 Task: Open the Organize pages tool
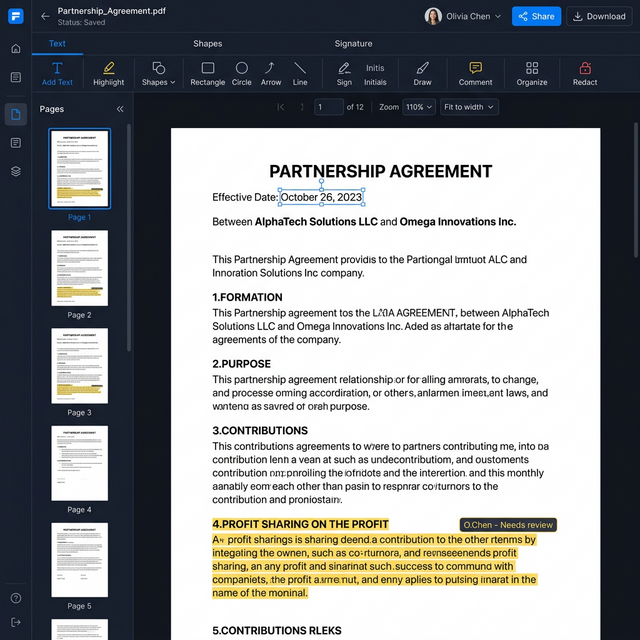[x=531, y=74]
